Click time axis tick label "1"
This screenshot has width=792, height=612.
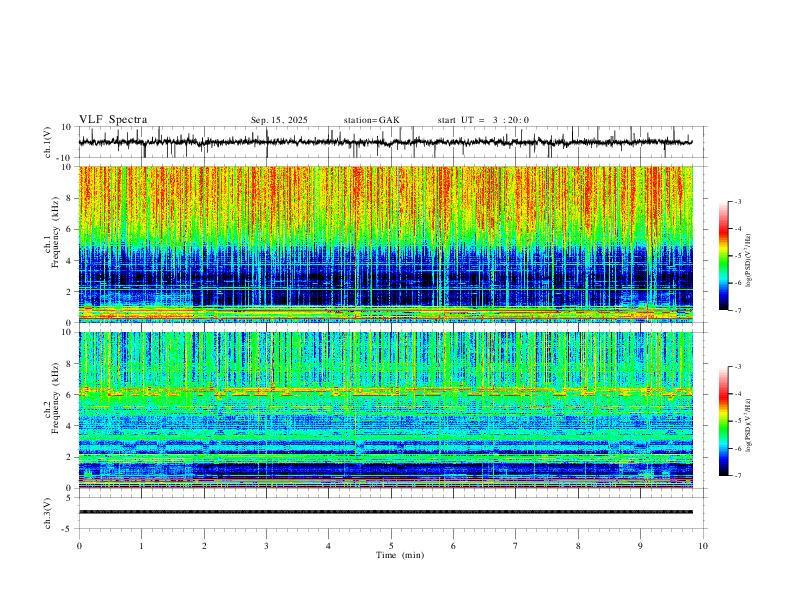141,546
